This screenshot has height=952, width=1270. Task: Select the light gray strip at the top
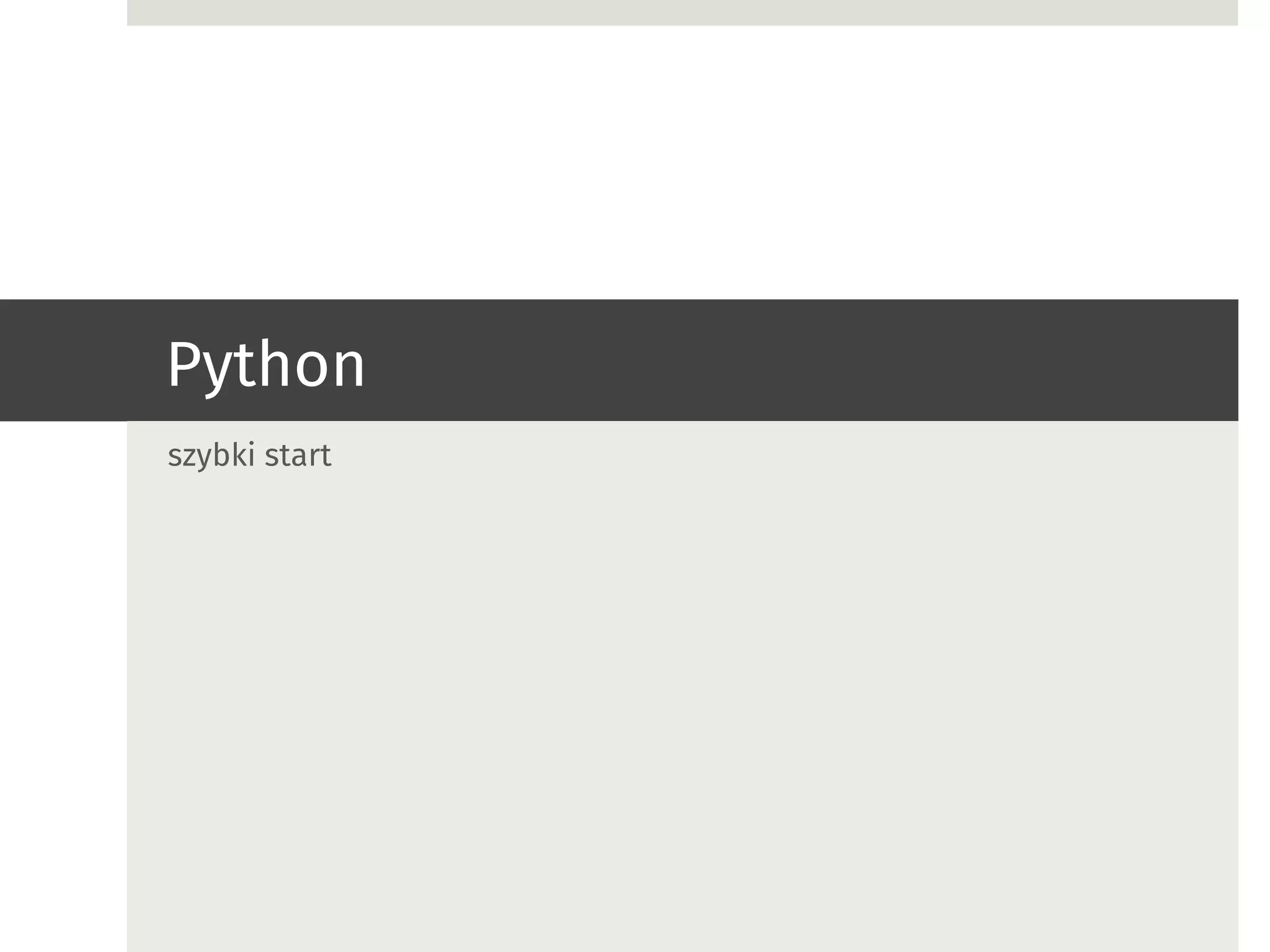pyautogui.click(x=682, y=12)
